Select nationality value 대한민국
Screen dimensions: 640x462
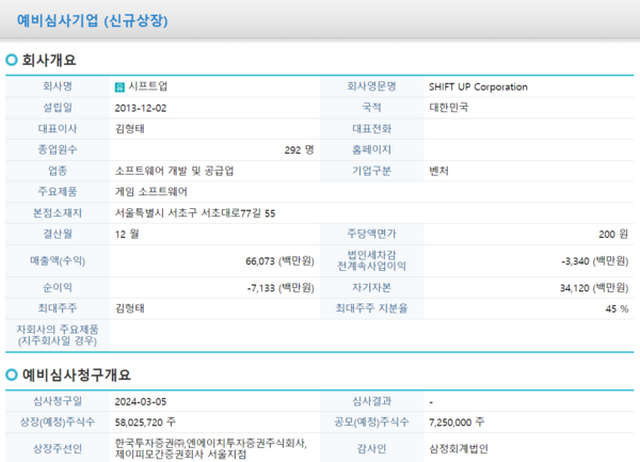point(449,108)
